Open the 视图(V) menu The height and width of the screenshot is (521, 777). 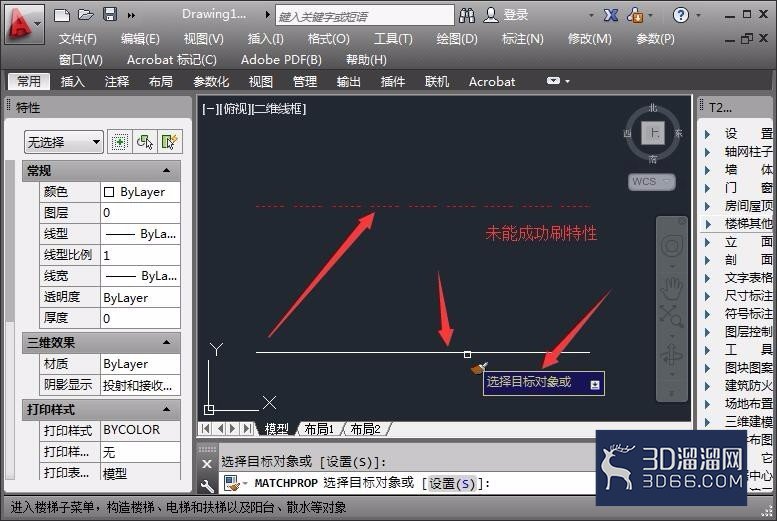[204, 39]
